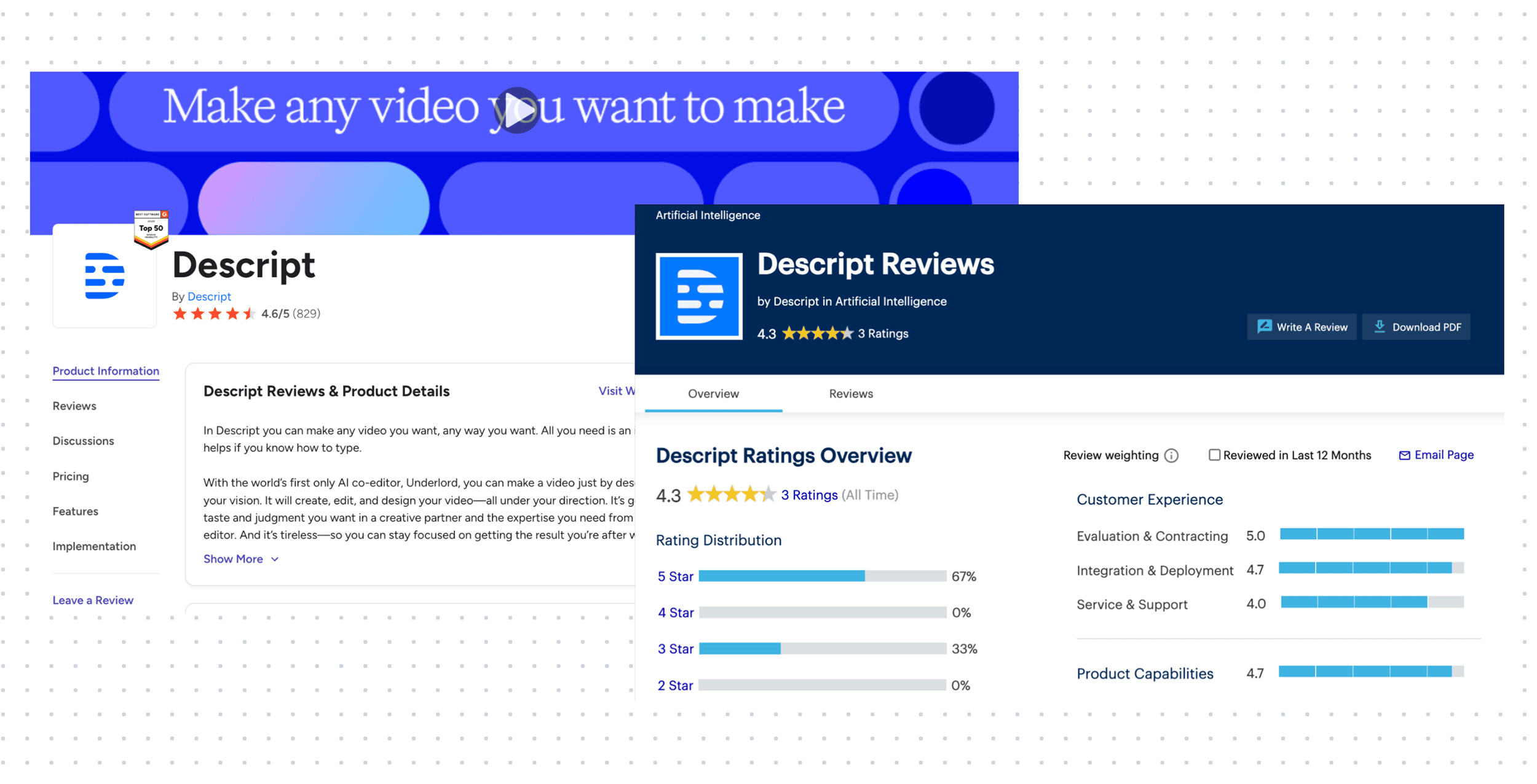Open the Discussions sidebar section

83,441
